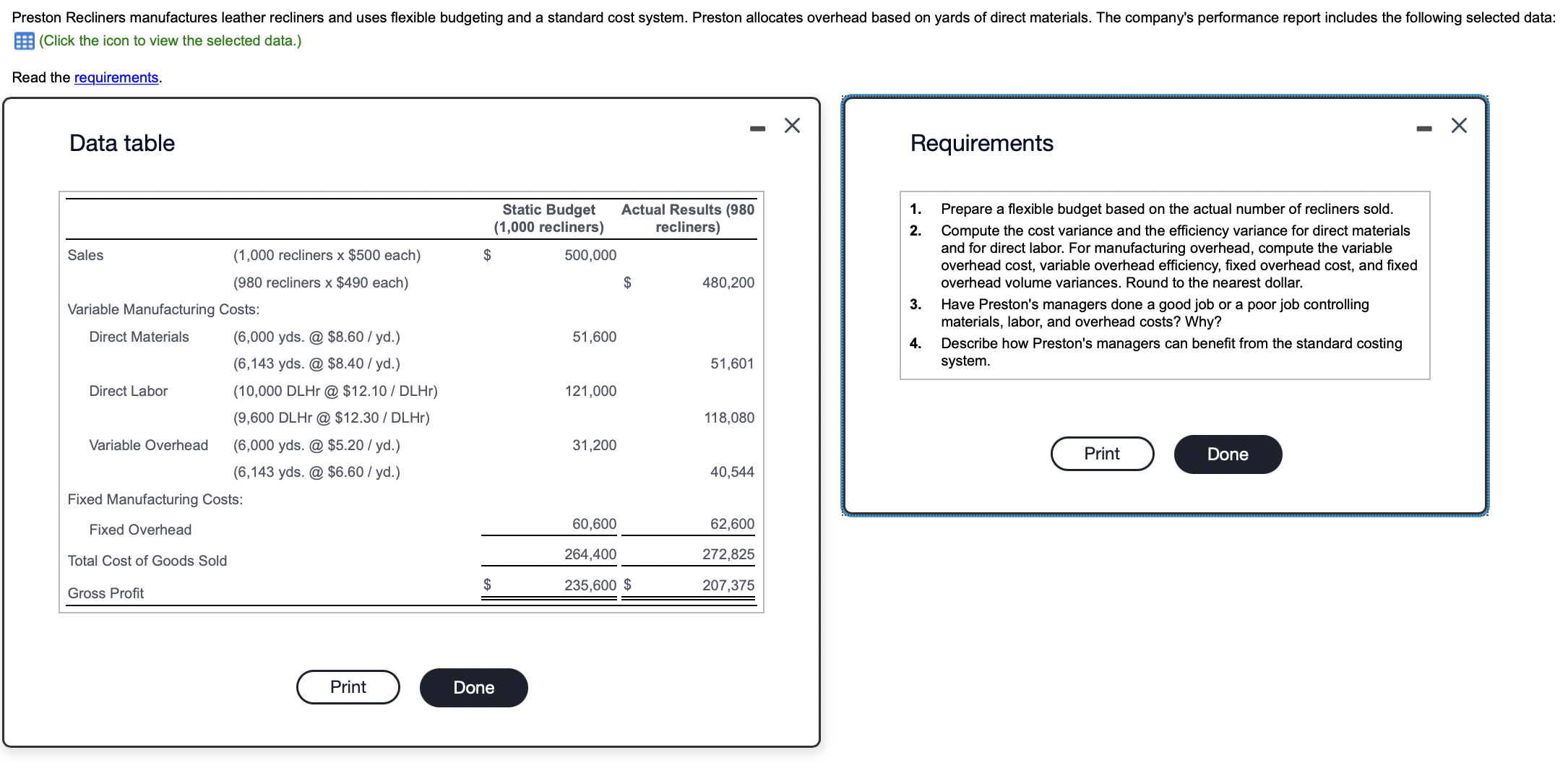
Task: Select the Sales row in the data table
Action: coord(85,254)
